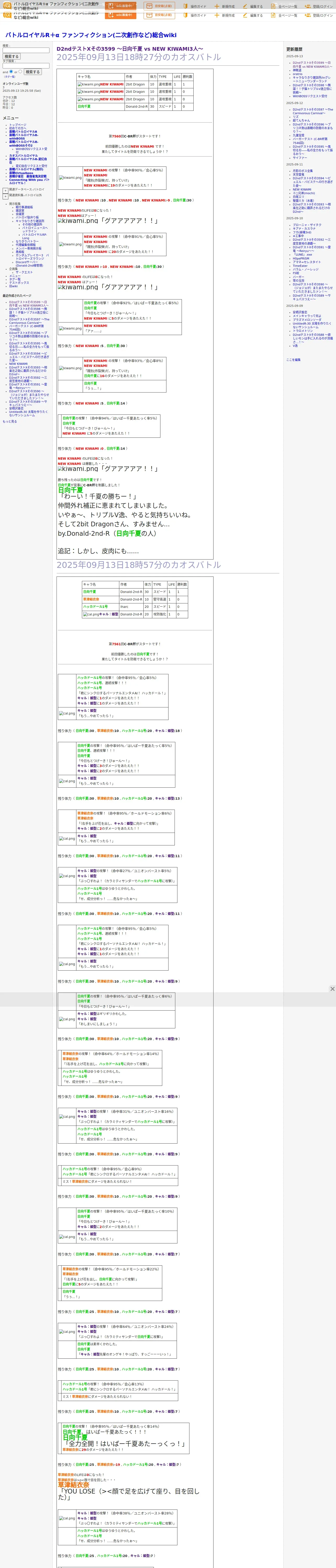Click the cal.png image in the second roster table
Image resolution: width=336 pixels, height=1568 pixels.
click(x=91, y=614)
